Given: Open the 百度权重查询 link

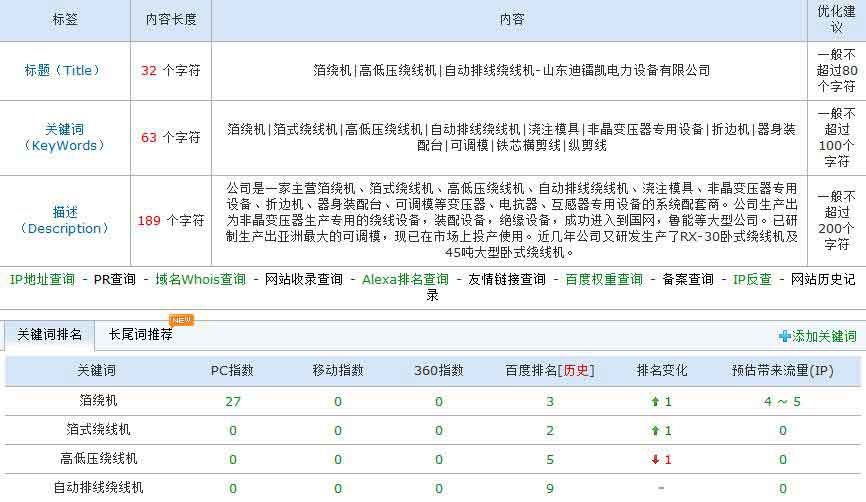Looking at the screenshot, I should click(x=604, y=279).
